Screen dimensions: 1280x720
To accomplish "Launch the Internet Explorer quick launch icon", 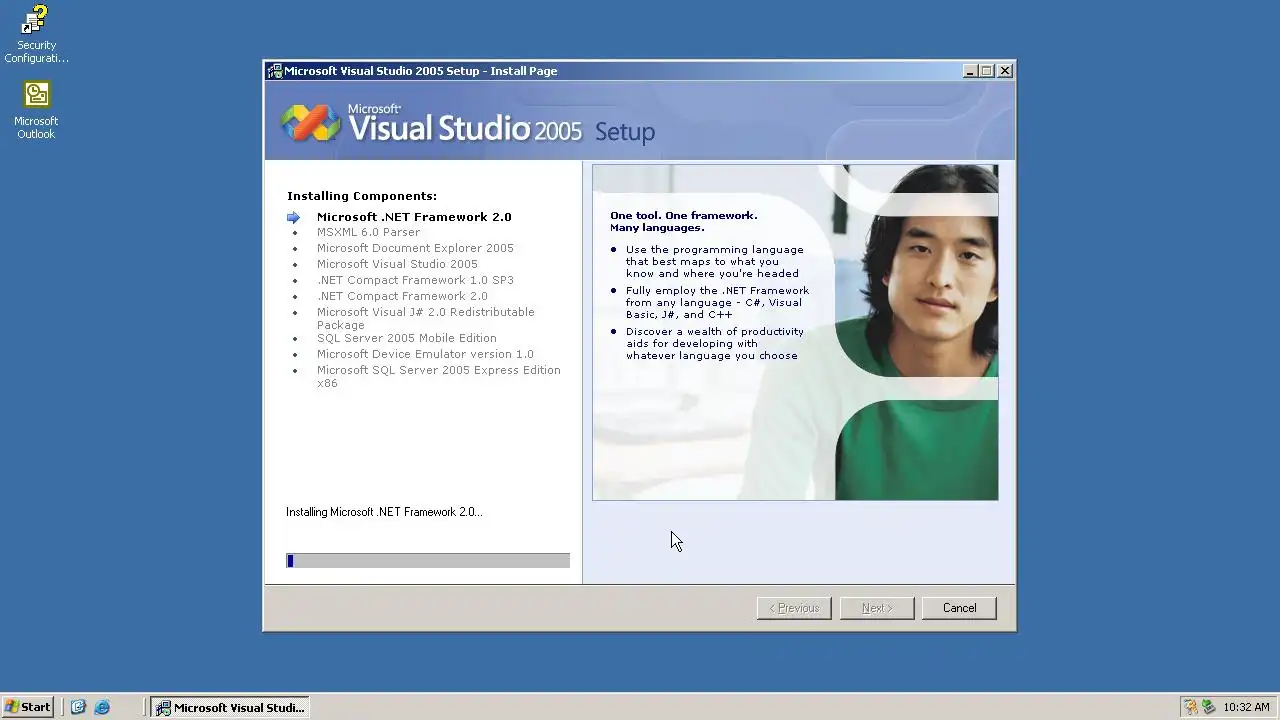I will tap(102, 707).
